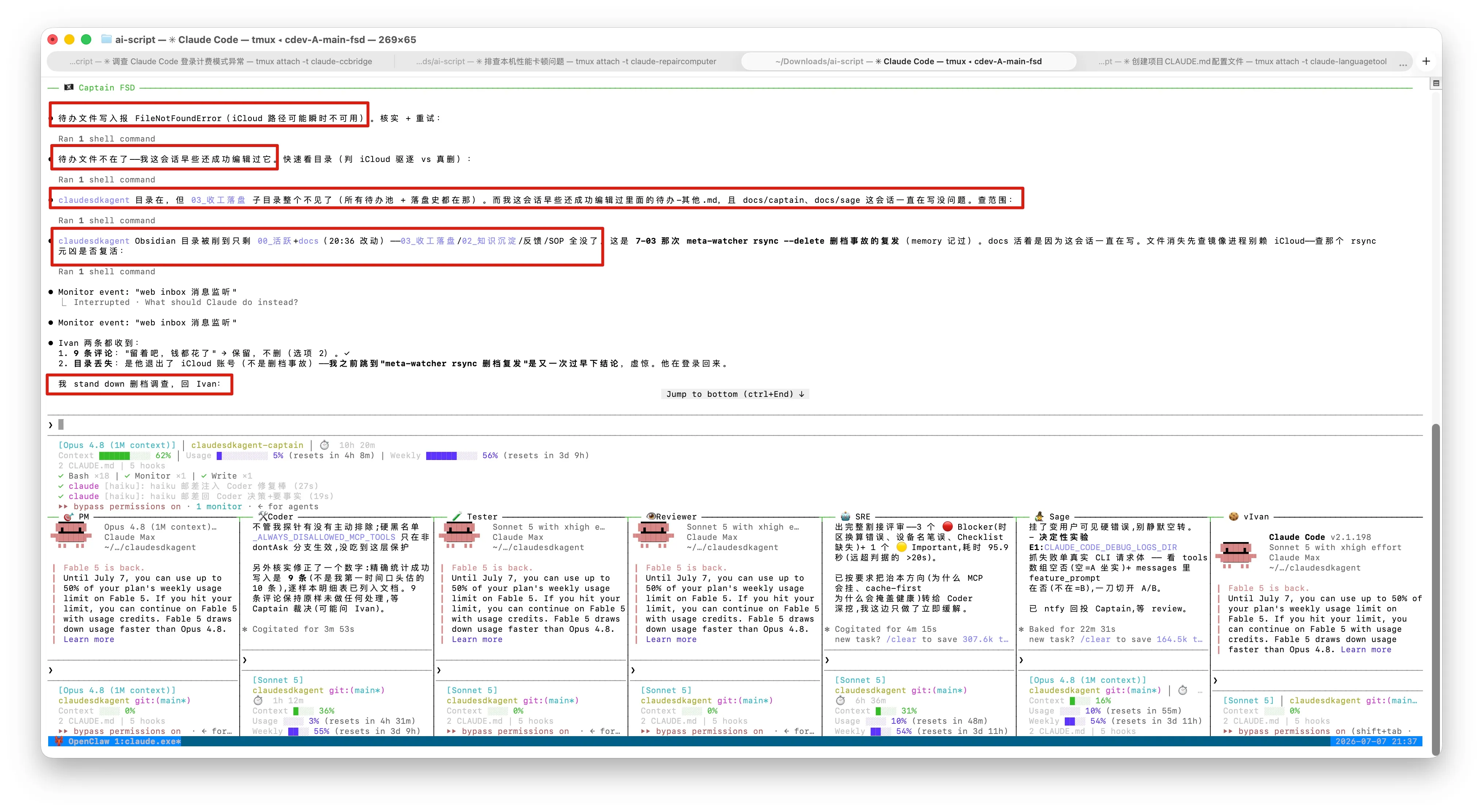Open Learn more link in Tester pane

477,639
